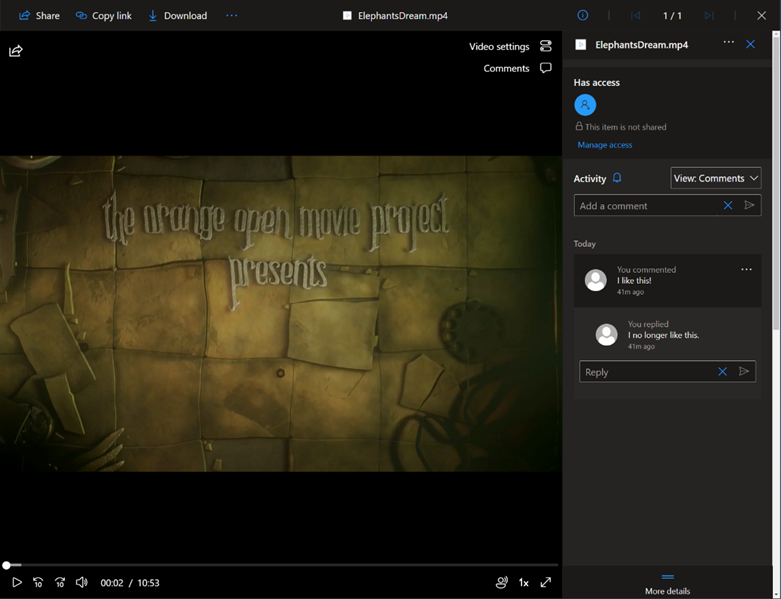Play the ElephantsDream video
Viewport: 781px width, 599px height.
(x=16, y=582)
